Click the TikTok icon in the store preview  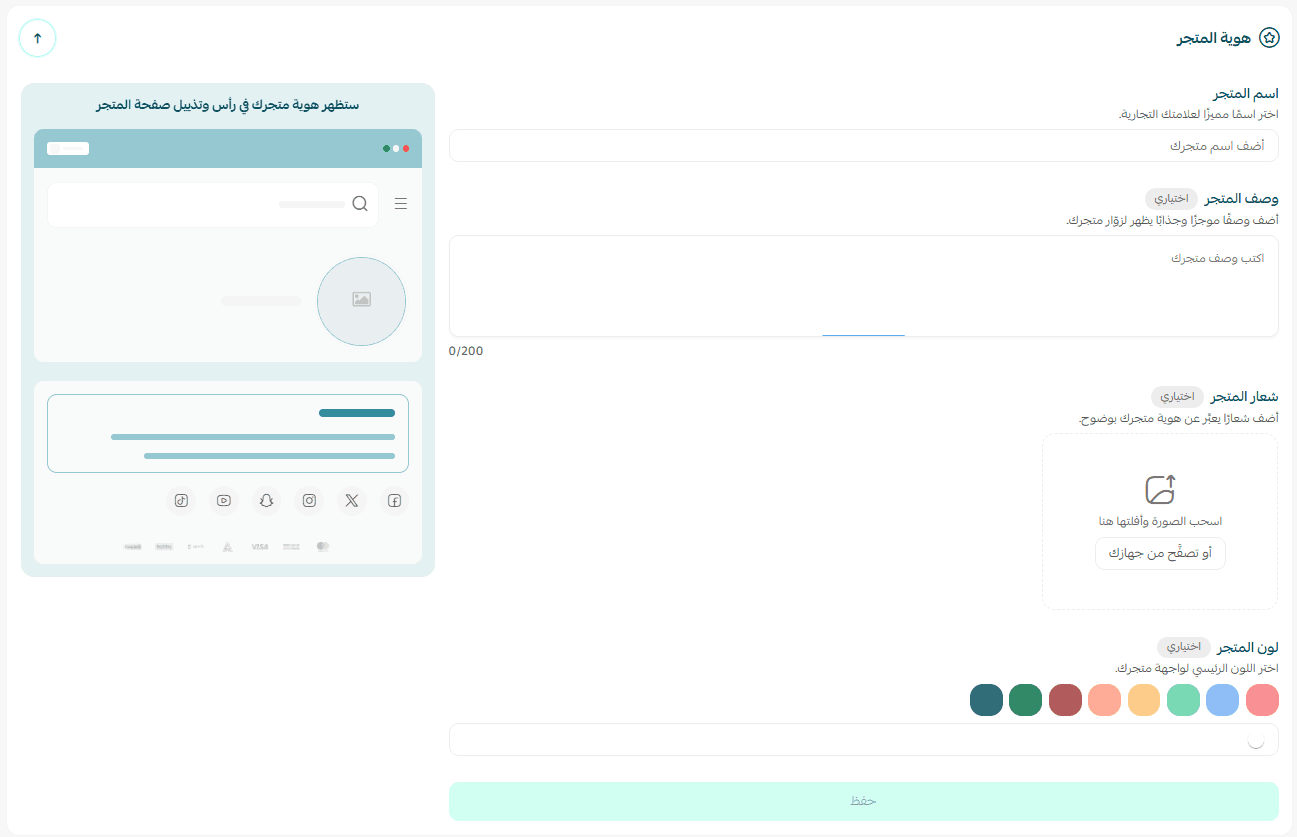(181, 501)
